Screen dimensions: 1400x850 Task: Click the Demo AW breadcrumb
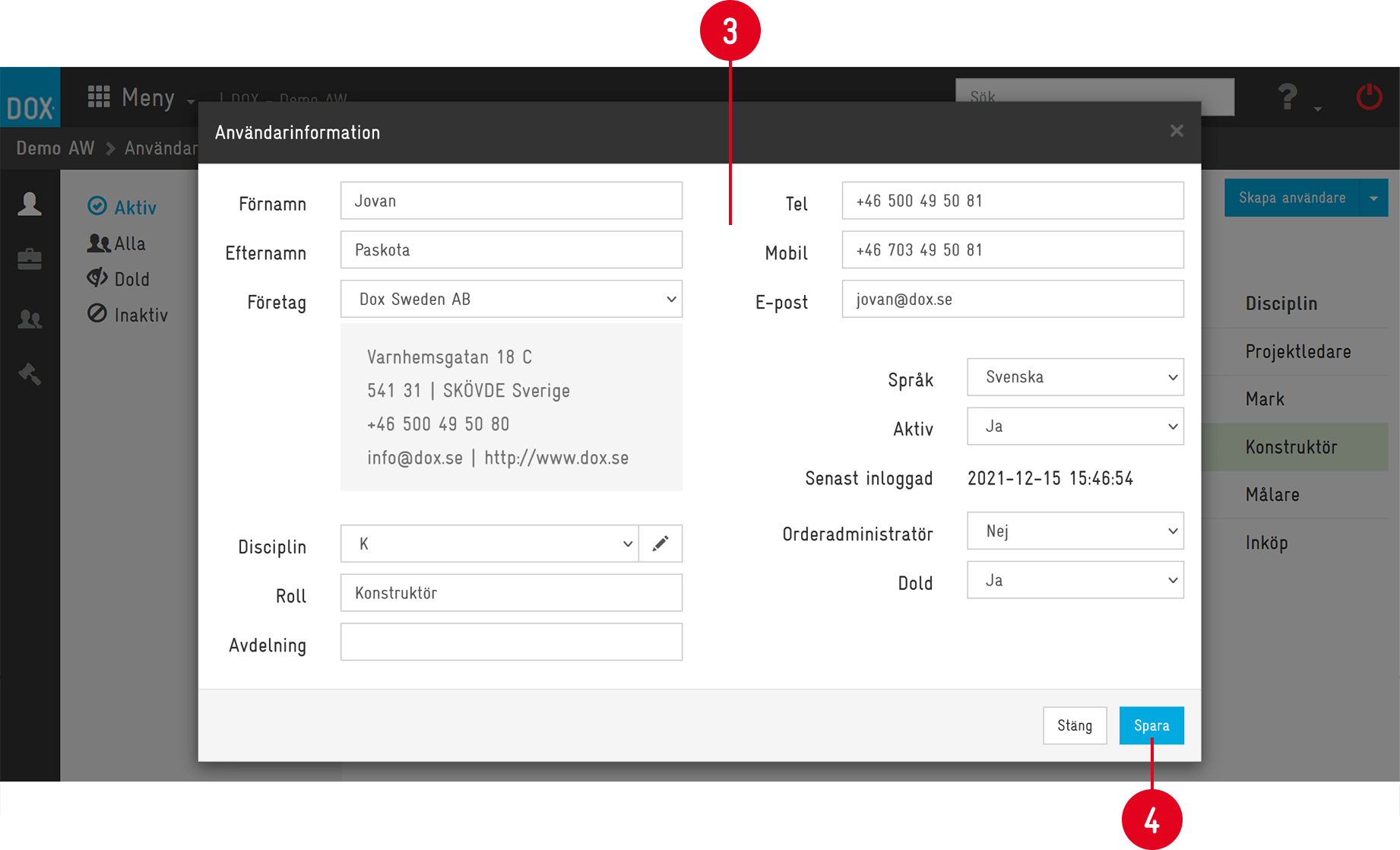55,148
